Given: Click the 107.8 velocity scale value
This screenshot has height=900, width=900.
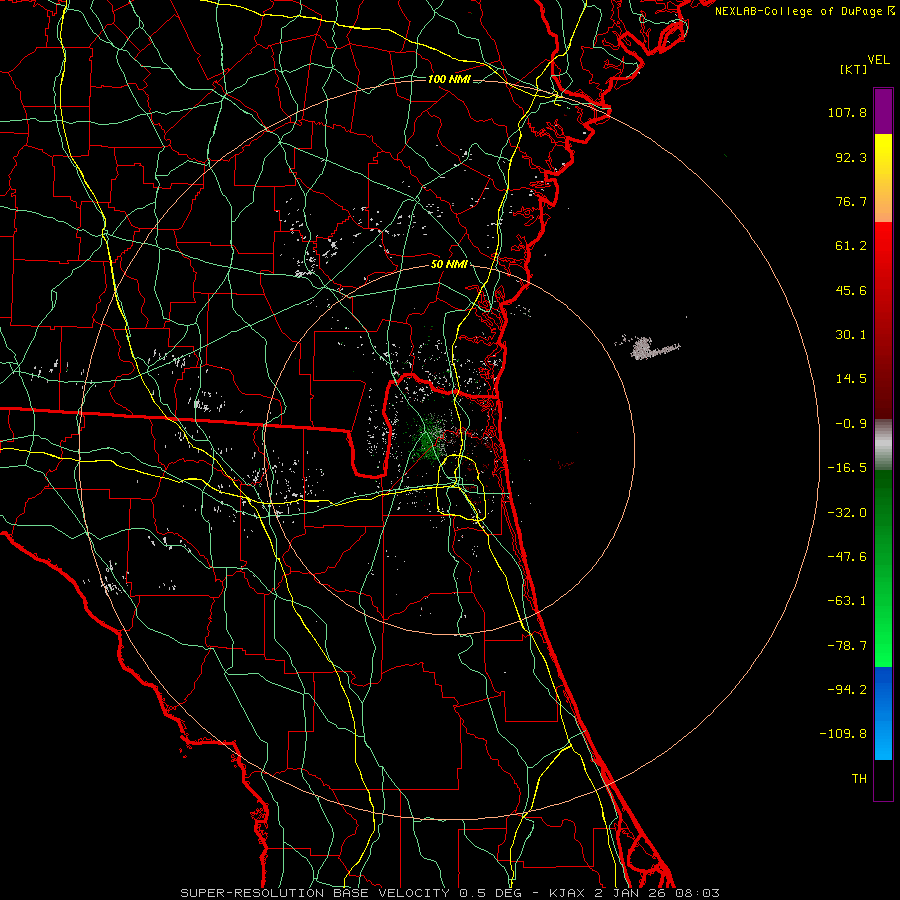Looking at the screenshot, I should (x=847, y=112).
